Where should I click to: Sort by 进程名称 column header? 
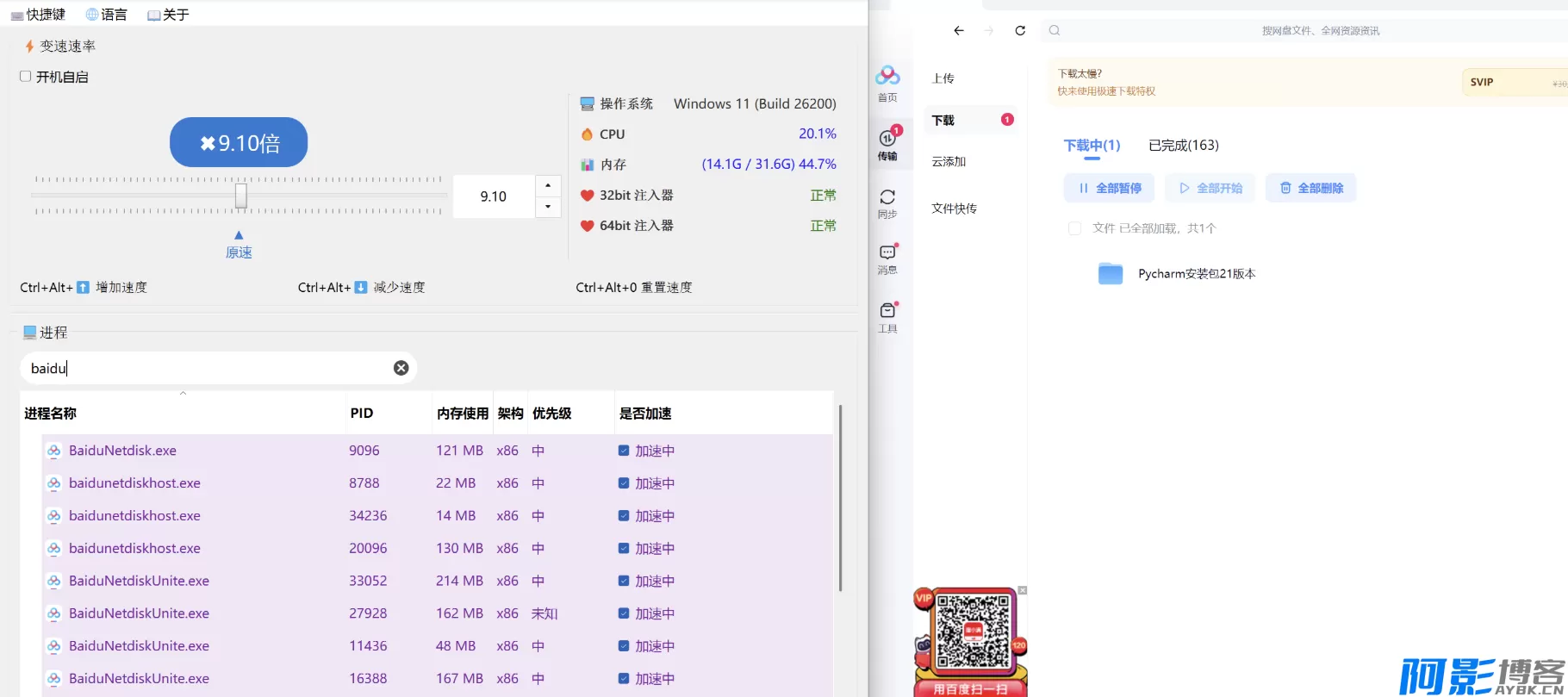tap(51, 414)
